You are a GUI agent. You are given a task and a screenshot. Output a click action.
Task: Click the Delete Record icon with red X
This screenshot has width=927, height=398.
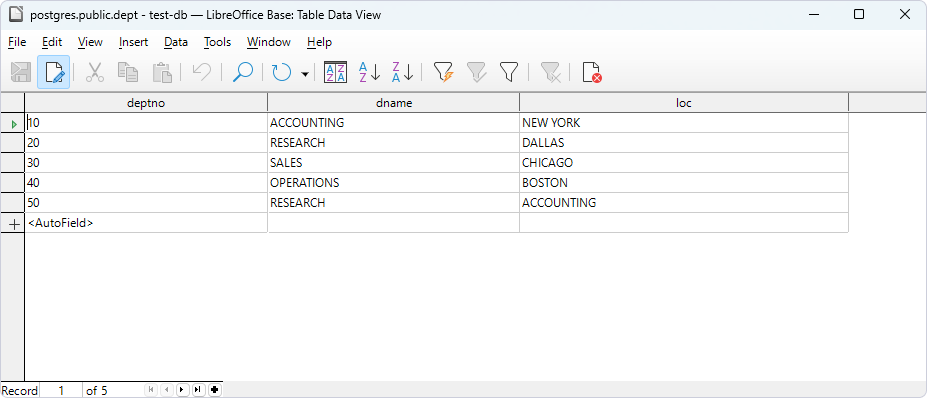click(591, 72)
